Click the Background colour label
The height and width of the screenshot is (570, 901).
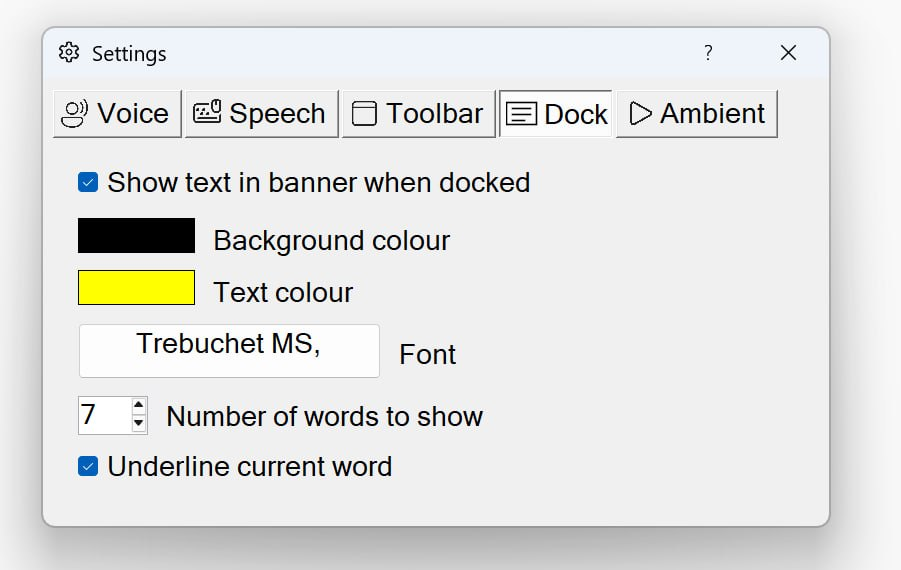tap(332, 241)
